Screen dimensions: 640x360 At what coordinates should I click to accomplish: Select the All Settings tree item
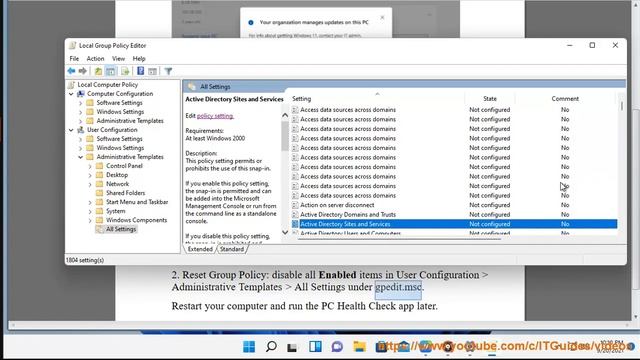click(121, 229)
